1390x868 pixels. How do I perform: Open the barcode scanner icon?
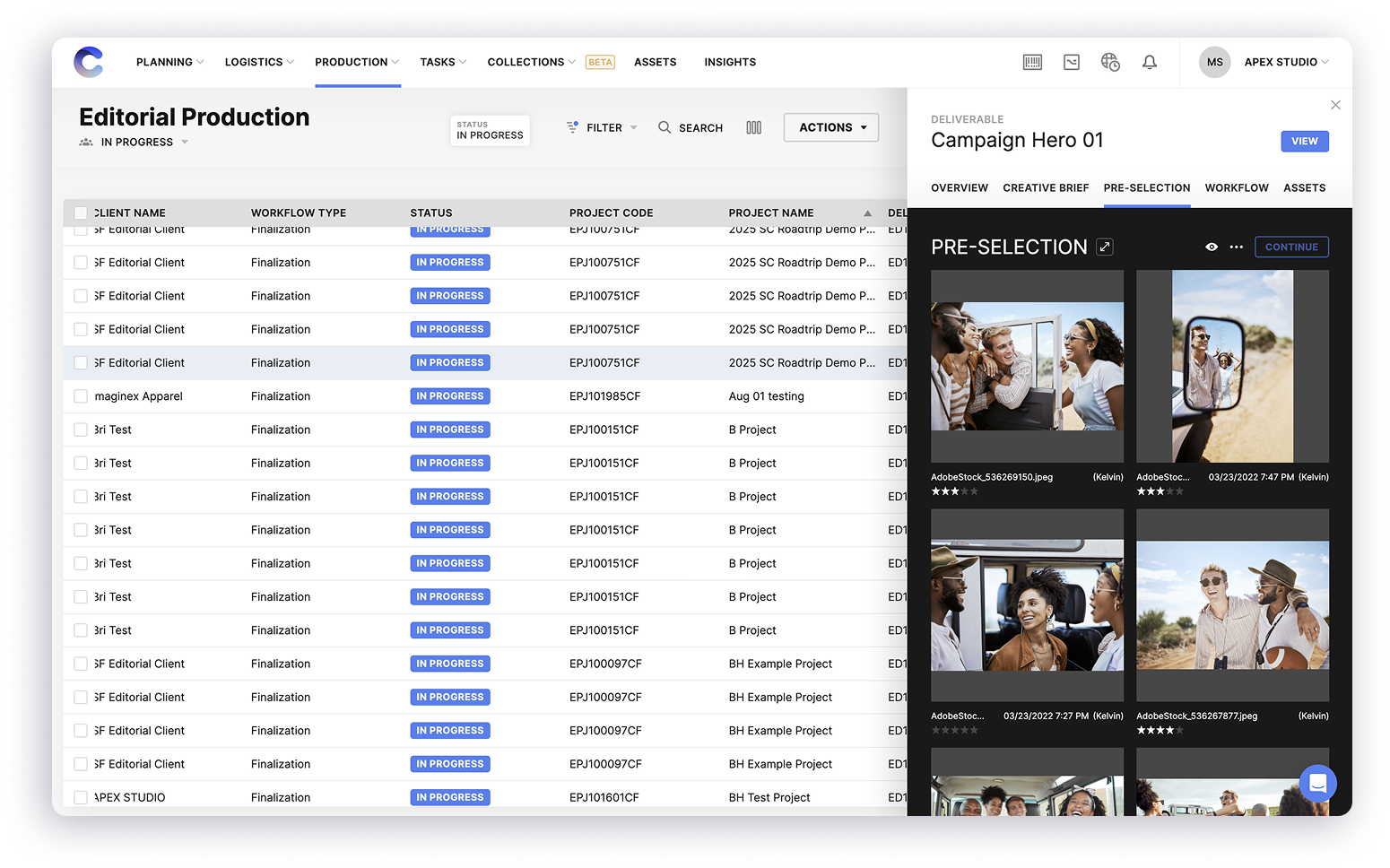point(1032,62)
